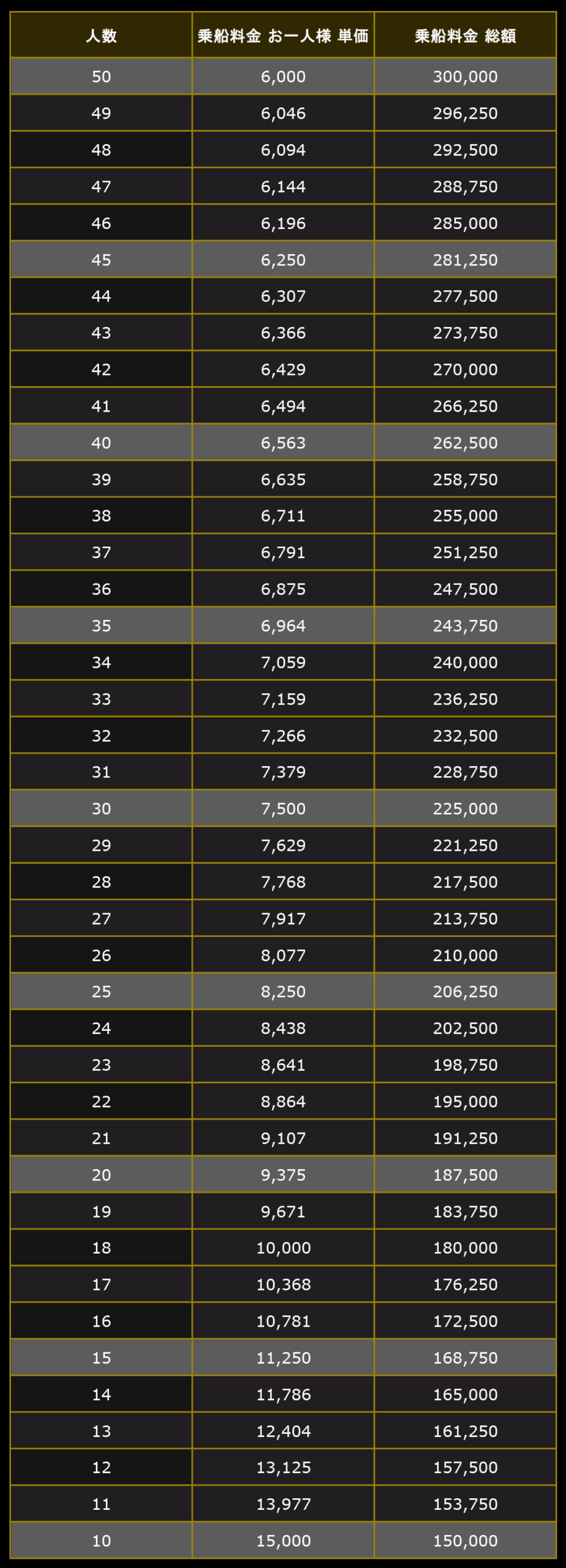Click the 300,000 total cell
566x1568 pixels.
[x=465, y=77]
